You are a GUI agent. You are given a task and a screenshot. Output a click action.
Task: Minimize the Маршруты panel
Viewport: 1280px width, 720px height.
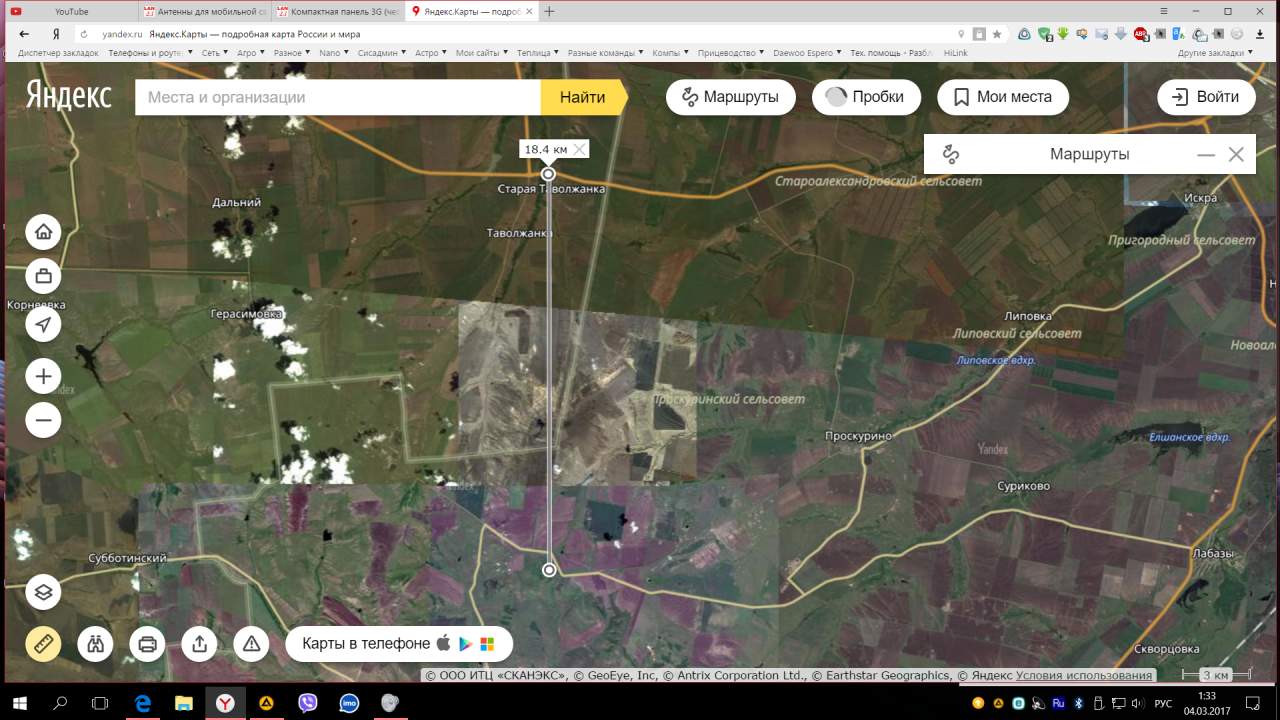point(1206,154)
